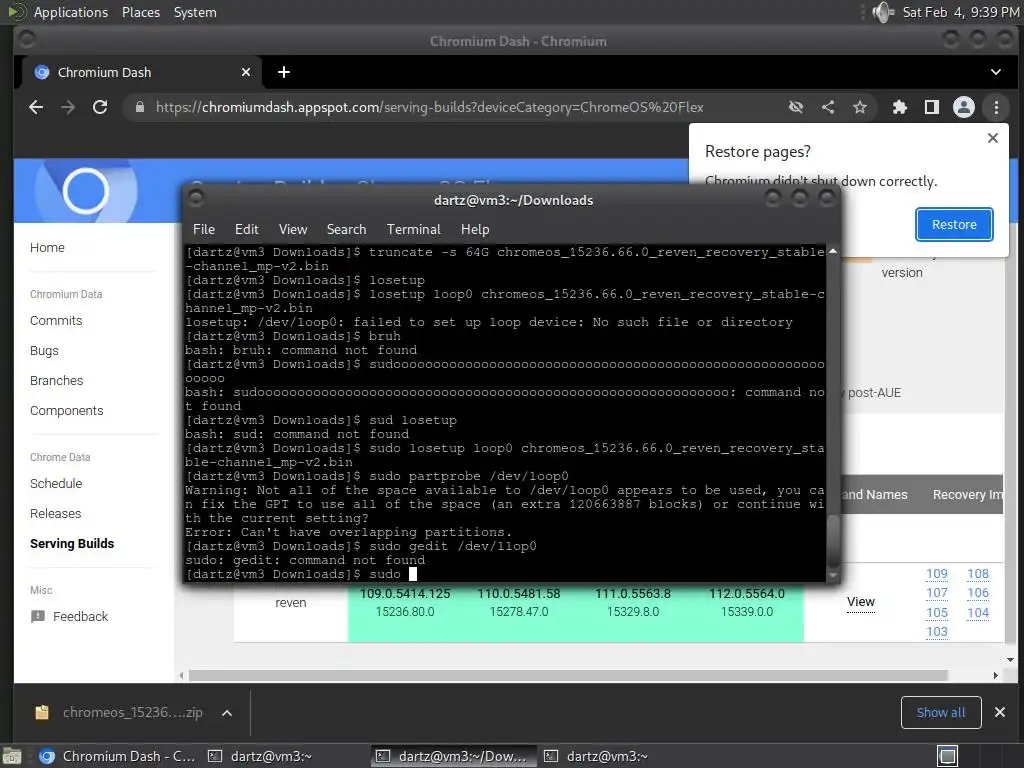Open Chromium profile avatar
Viewport: 1024px width, 768px height.
[x=964, y=107]
